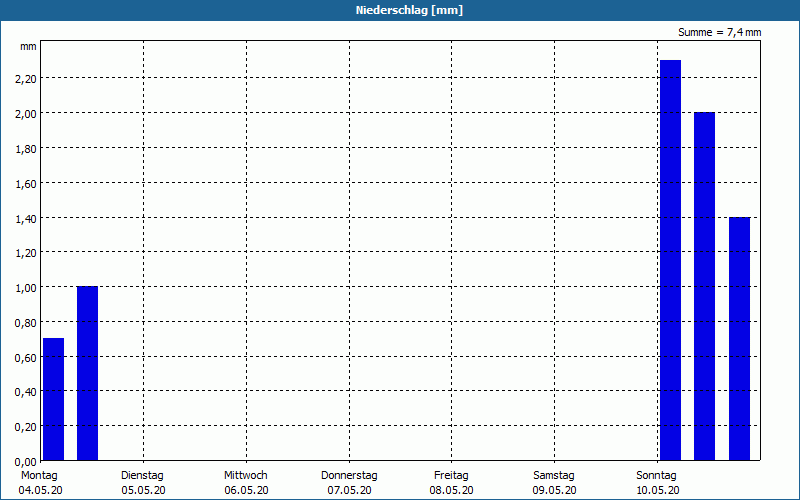Select the date 07.05.20
The width and height of the screenshot is (800, 500).
click(x=349, y=491)
